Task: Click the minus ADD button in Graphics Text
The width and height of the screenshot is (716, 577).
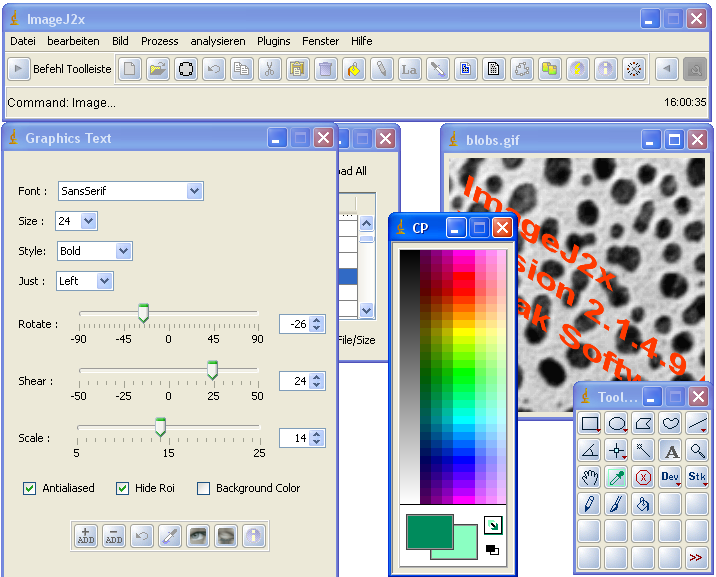Action: (114, 535)
